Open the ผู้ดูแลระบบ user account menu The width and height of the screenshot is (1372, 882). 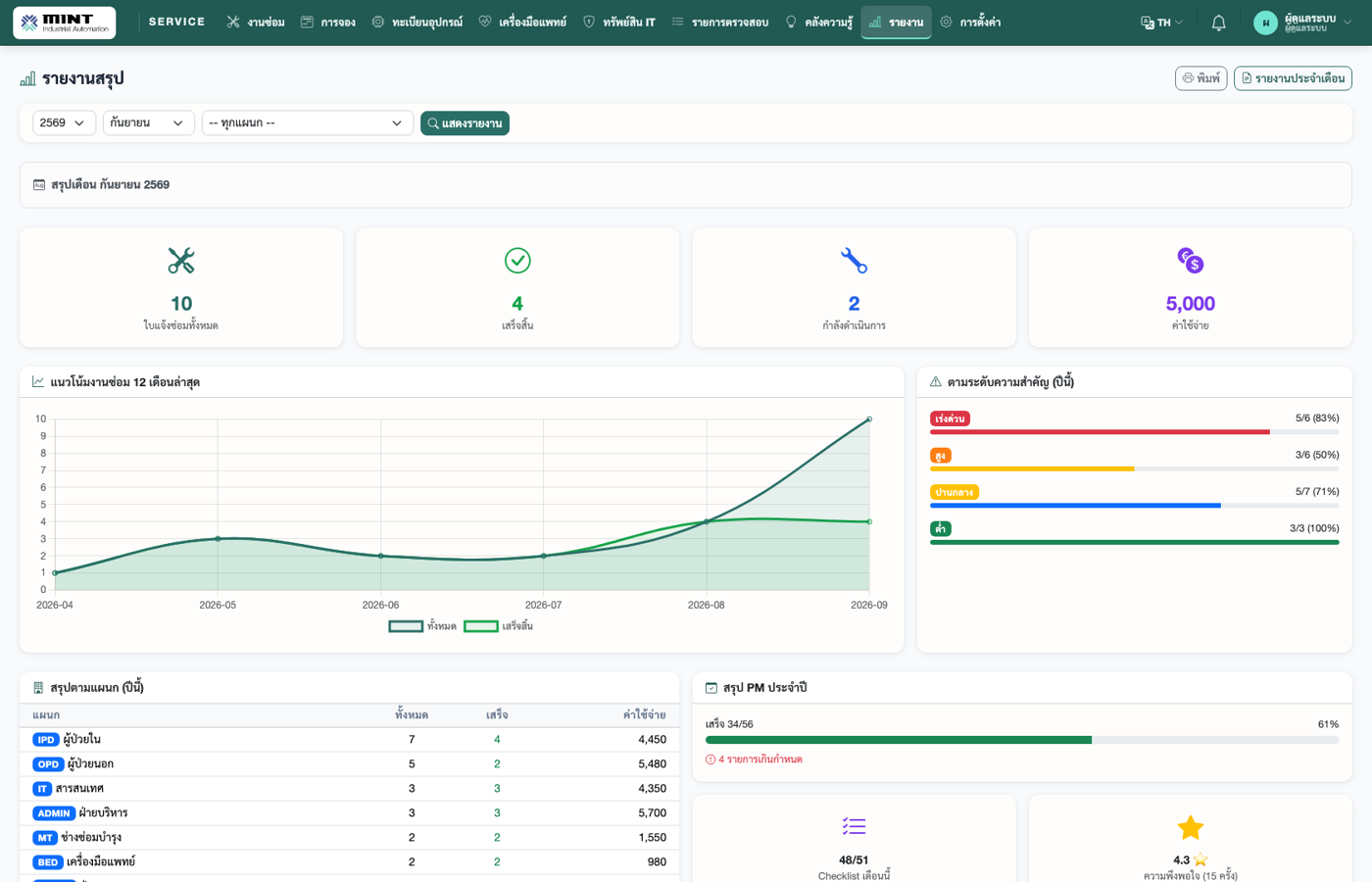coord(1302,23)
